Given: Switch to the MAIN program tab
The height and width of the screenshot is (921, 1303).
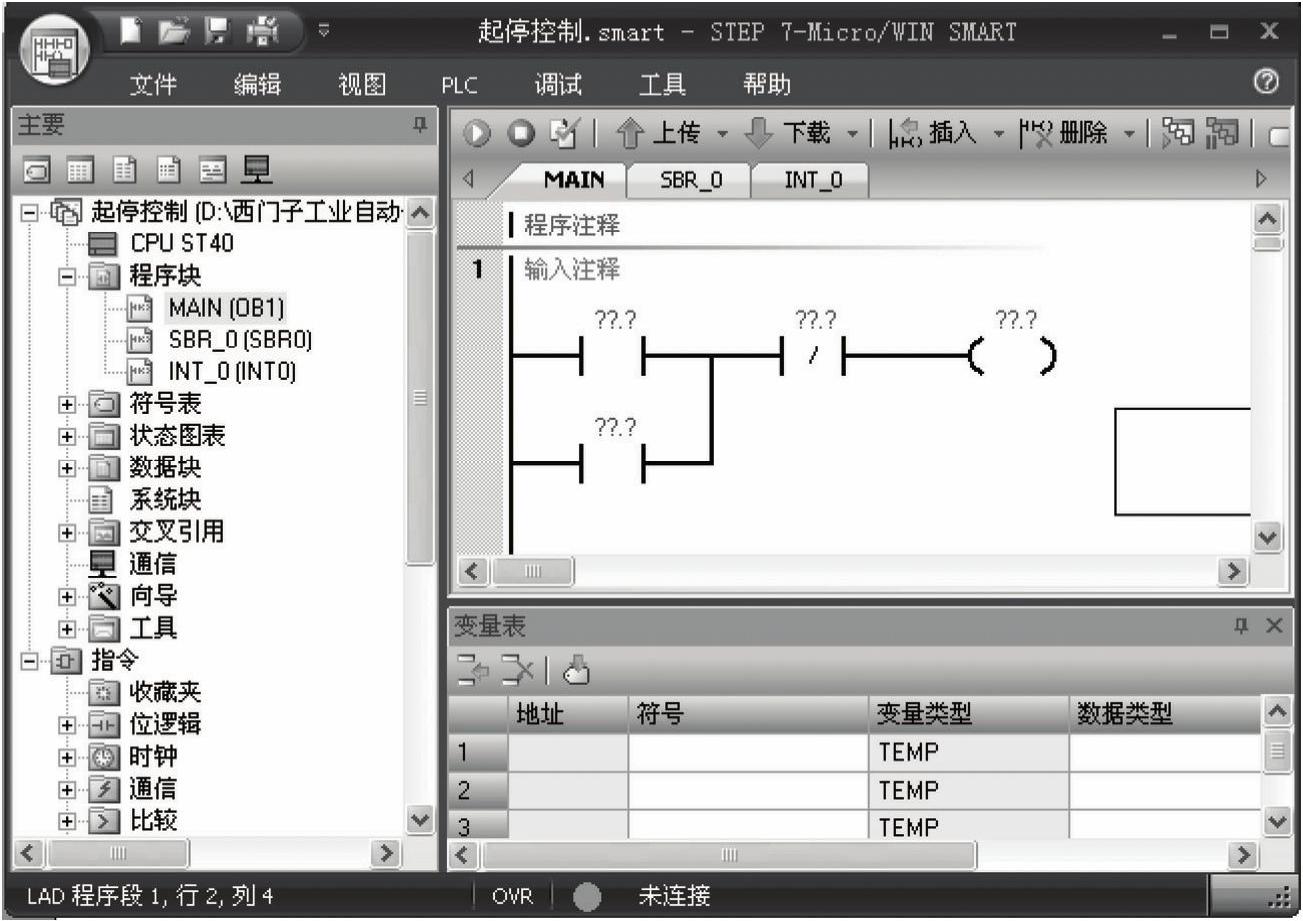Looking at the screenshot, I should coord(573,180).
